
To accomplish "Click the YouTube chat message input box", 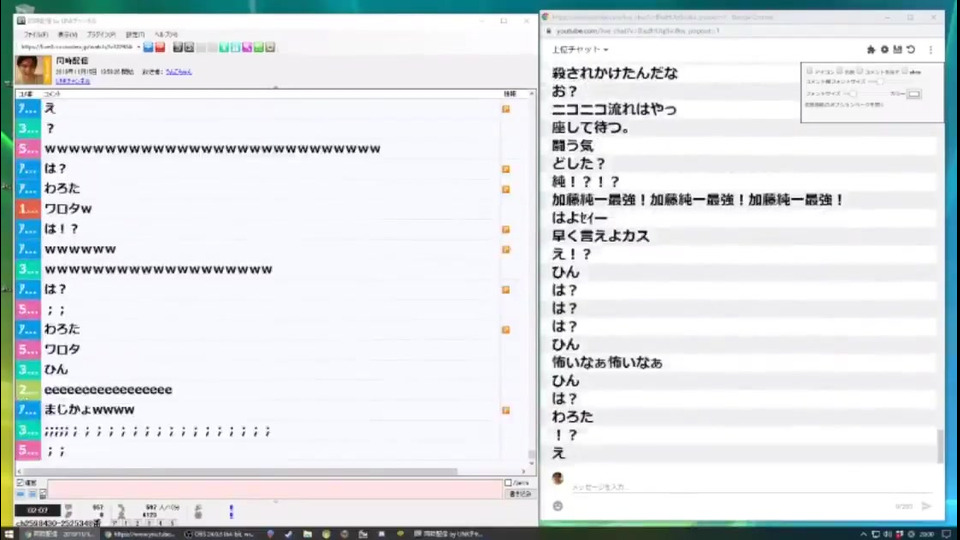I will (751, 487).
